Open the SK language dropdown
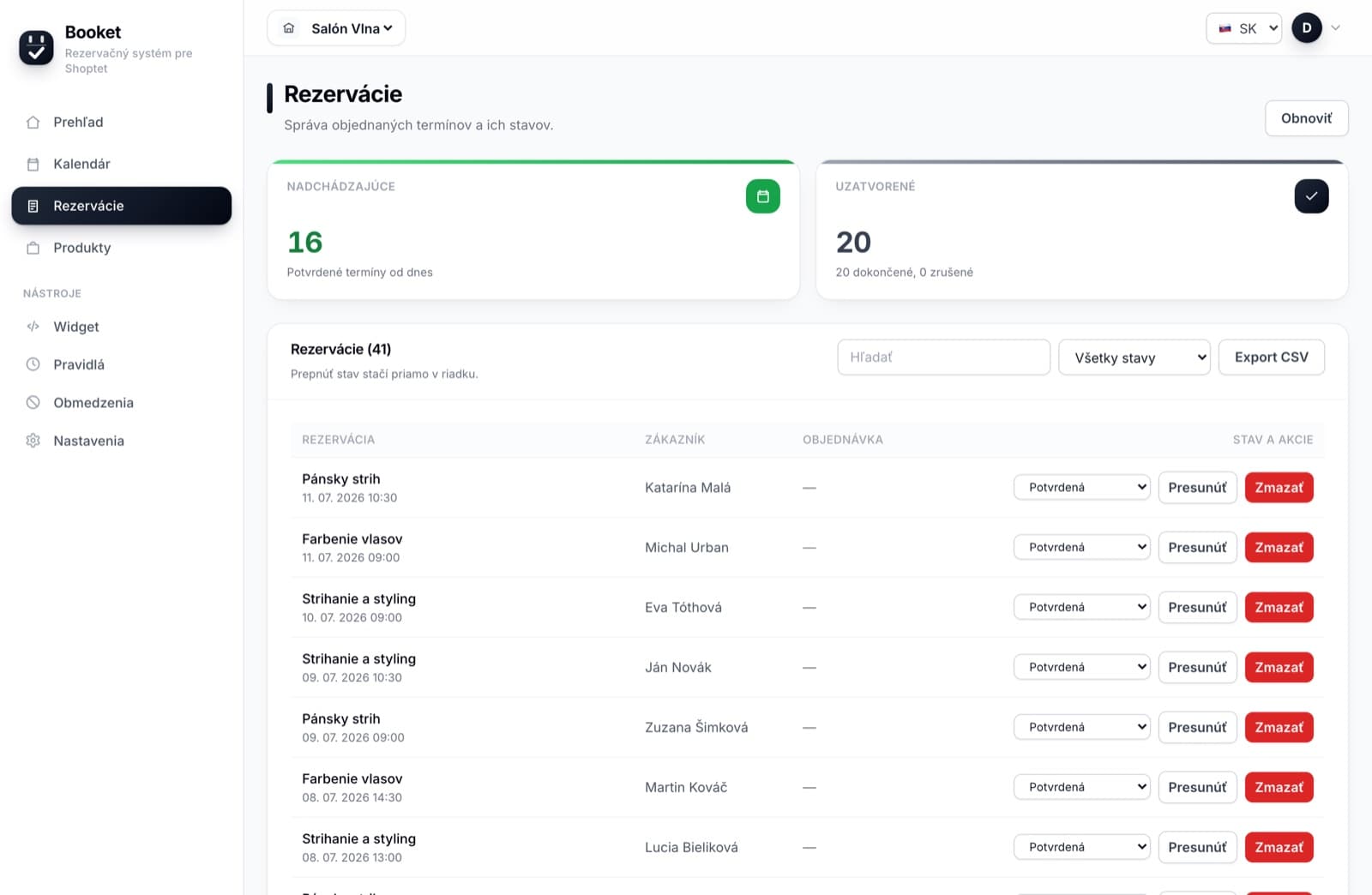Image resolution: width=1372 pixels, height=895 pixels. (1243, 28)
